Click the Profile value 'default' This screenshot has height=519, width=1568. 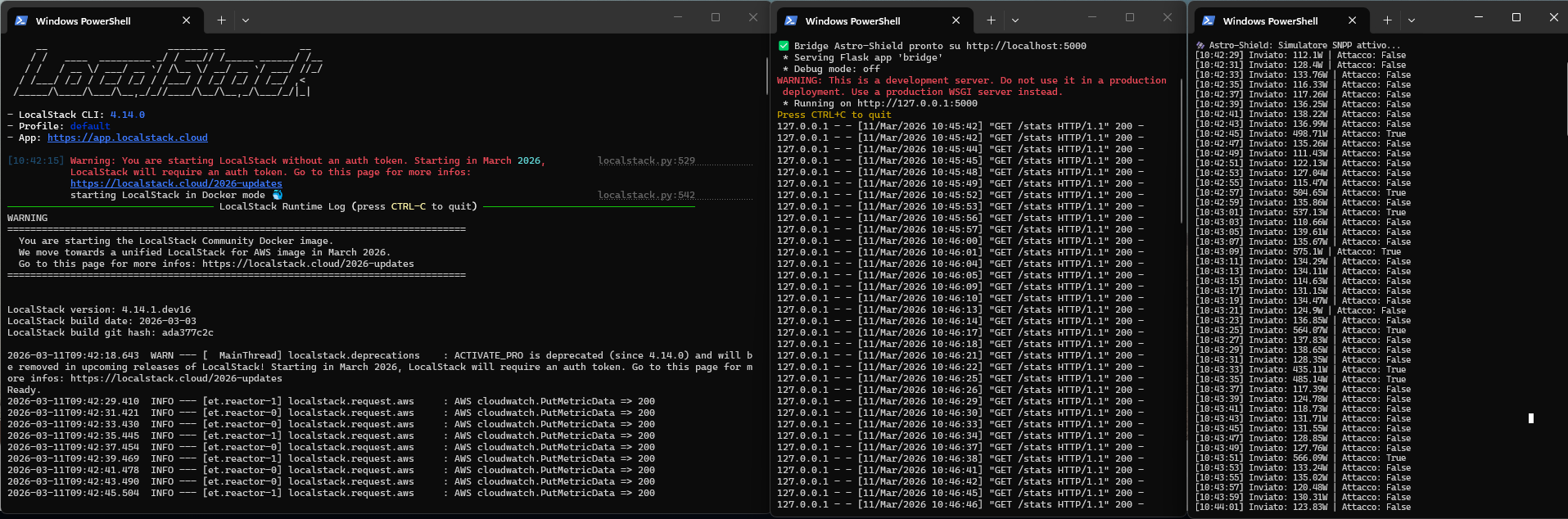coord(90,126)
